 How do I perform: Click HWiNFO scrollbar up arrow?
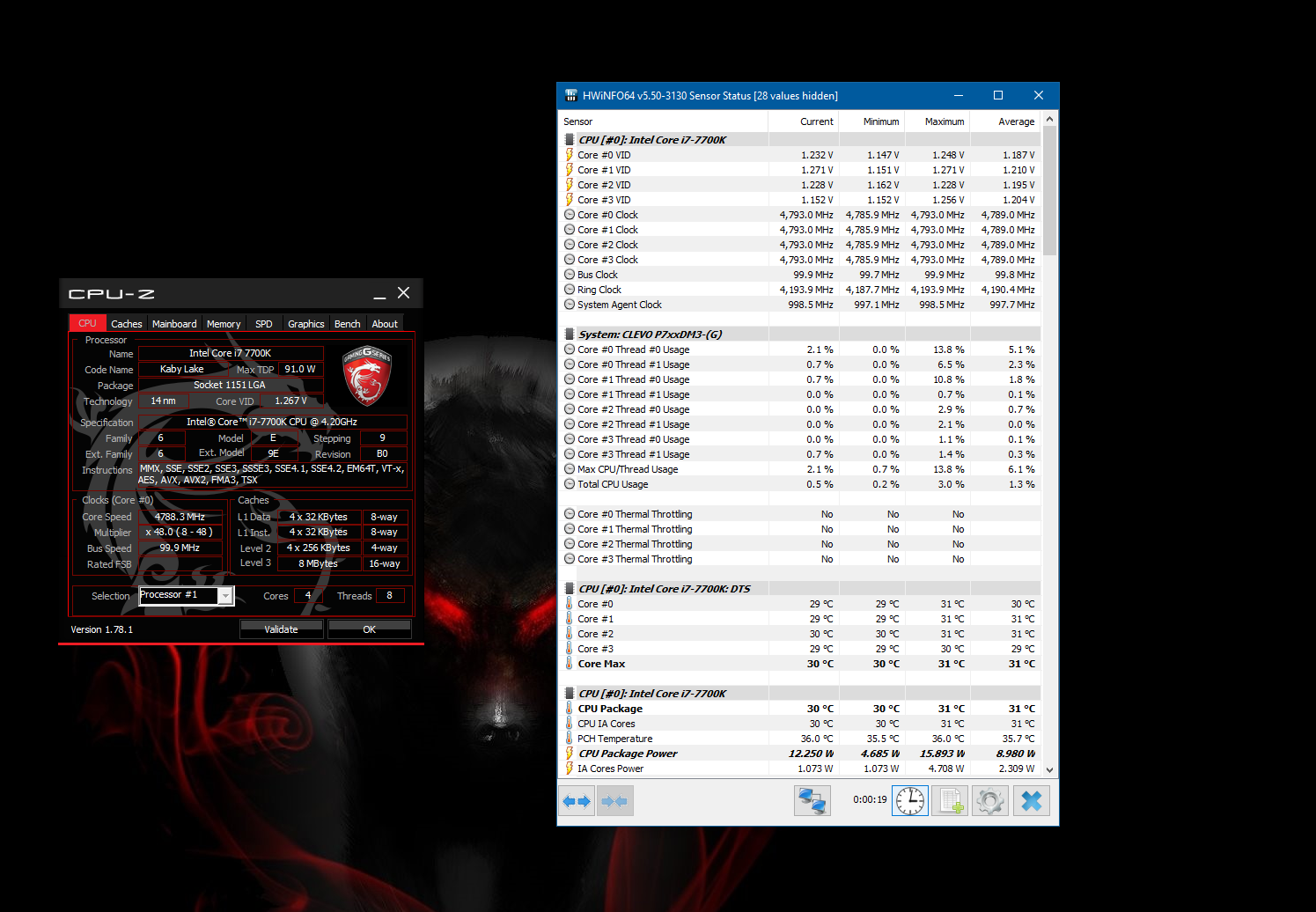point(1049,118)
